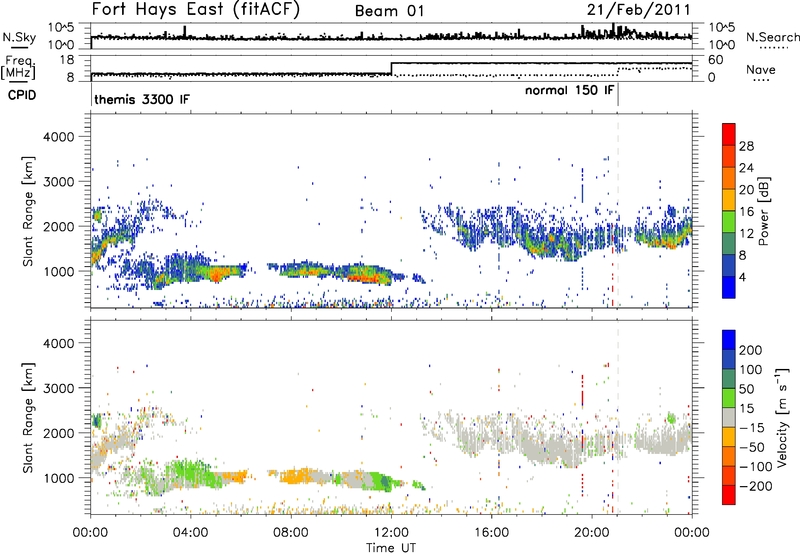Image resolution: width=800 pixels, height=554 pixels.
Task: Click the dashed CPID change line near 21:00
Action: (618, 211)
